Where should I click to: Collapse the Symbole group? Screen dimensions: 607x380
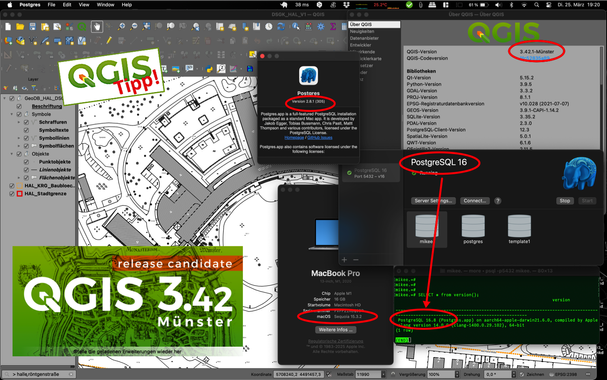pos(12,114)
